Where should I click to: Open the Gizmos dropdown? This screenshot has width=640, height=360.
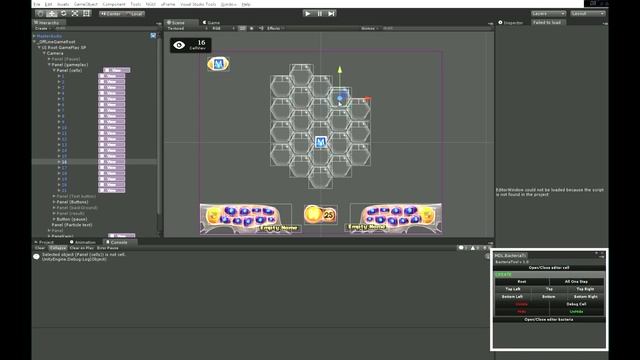(370, 29)
